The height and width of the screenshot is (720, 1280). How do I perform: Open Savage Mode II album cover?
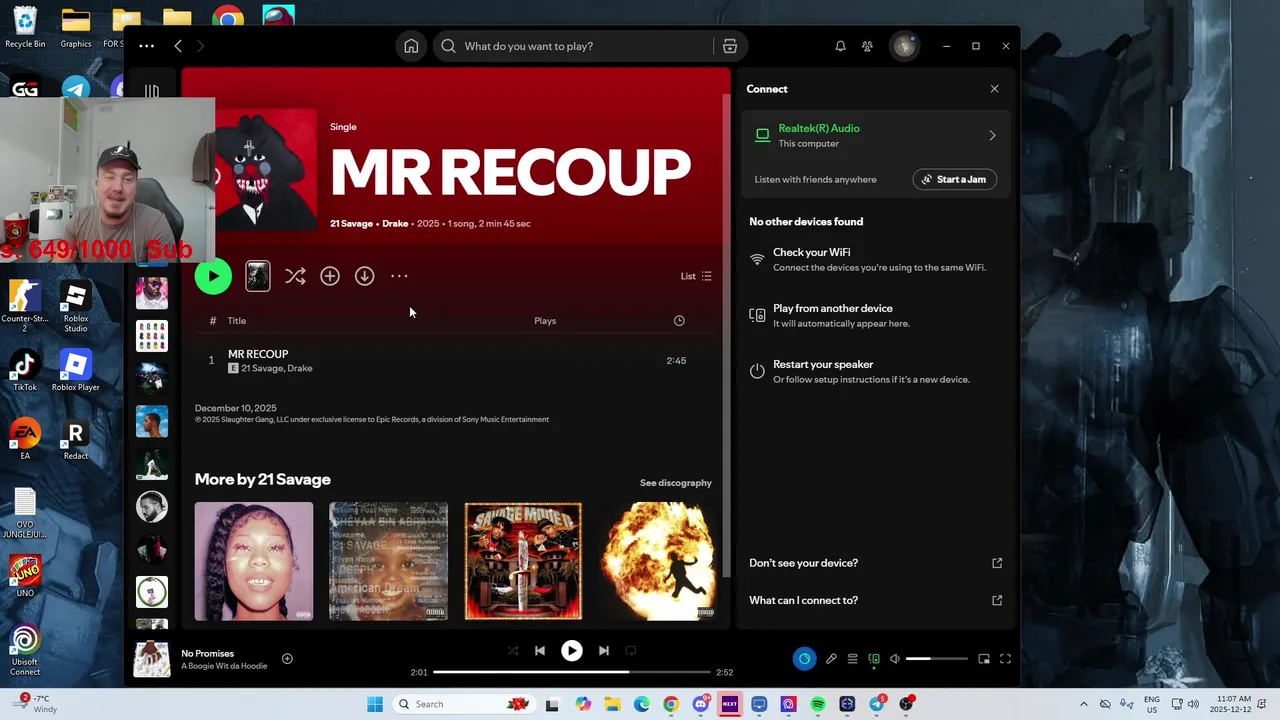(523, 561)
